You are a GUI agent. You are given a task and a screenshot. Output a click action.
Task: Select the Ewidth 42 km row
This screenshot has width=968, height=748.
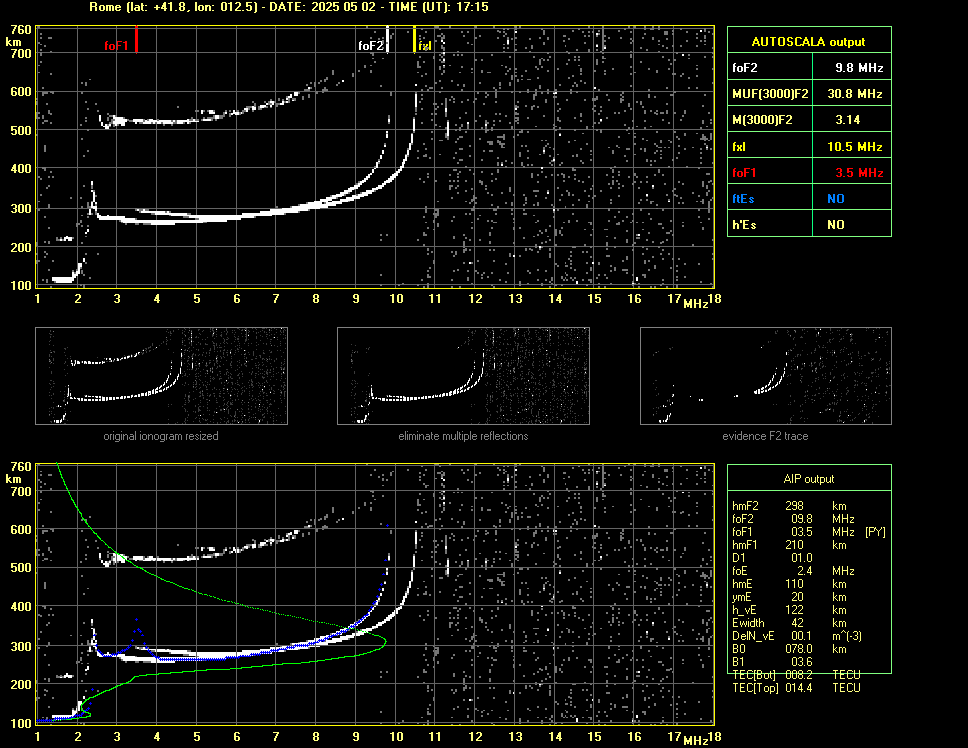coord(789,623)
